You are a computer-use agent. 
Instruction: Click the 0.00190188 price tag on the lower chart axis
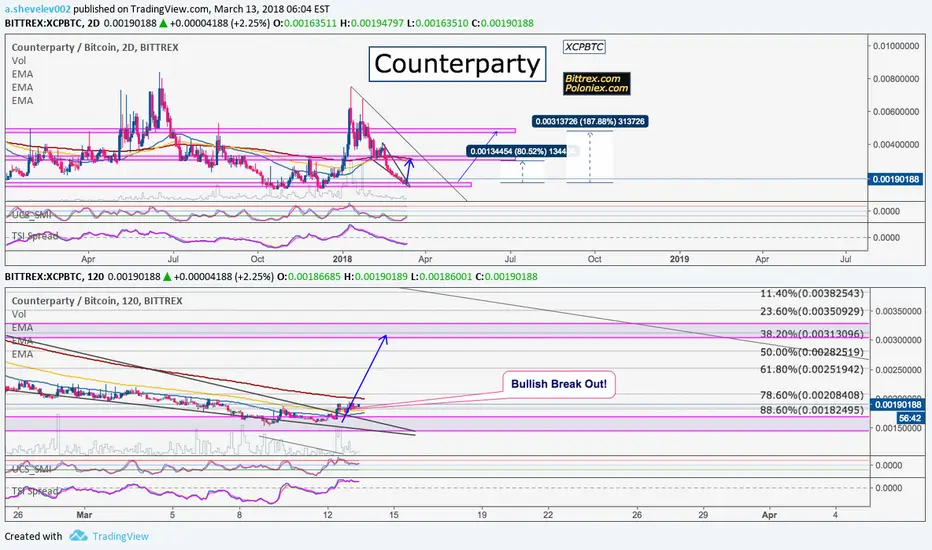click(896, 404)
